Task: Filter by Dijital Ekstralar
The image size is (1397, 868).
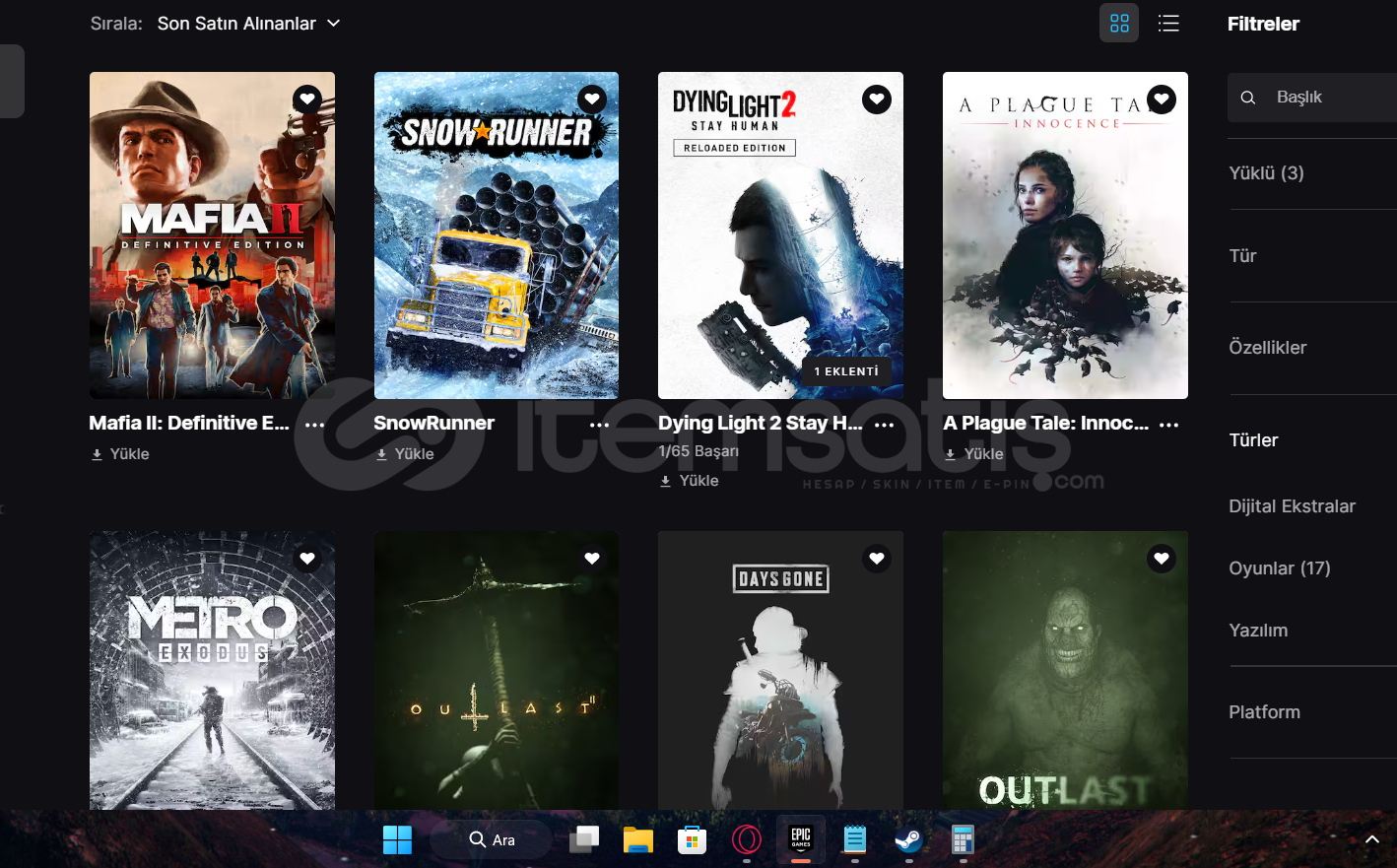Action: coord(1292,506)
